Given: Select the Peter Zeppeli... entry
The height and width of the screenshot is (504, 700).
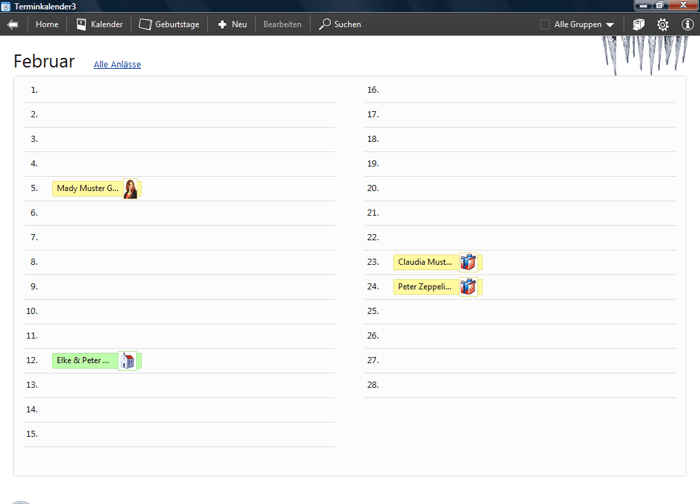Looking at the screenshot, I should (425, 287).
